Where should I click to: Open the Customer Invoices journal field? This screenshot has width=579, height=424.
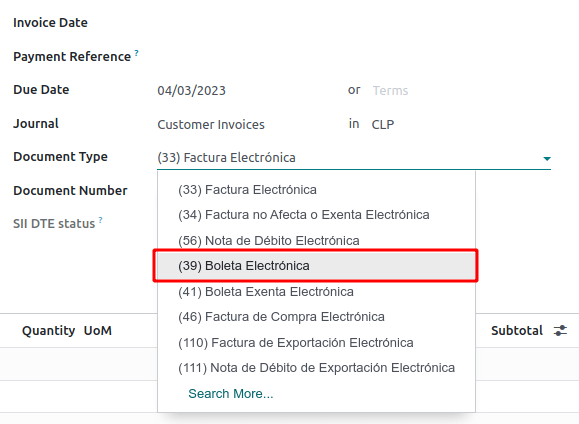coord(211,124)
